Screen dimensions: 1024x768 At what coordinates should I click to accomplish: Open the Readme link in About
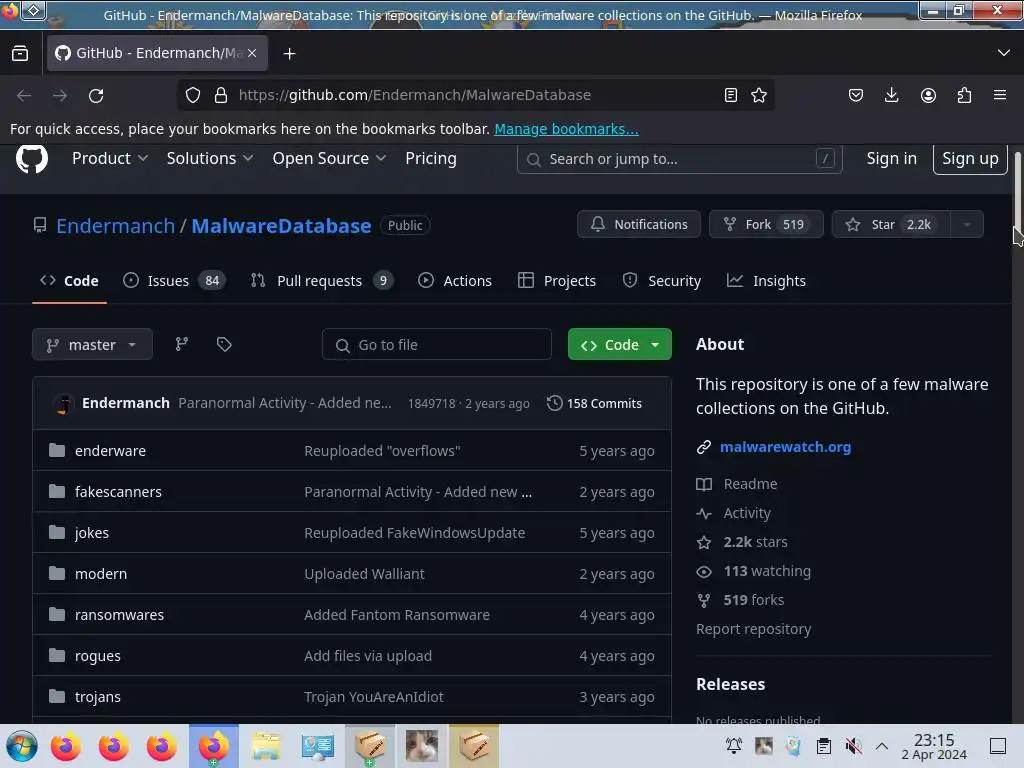750,484
